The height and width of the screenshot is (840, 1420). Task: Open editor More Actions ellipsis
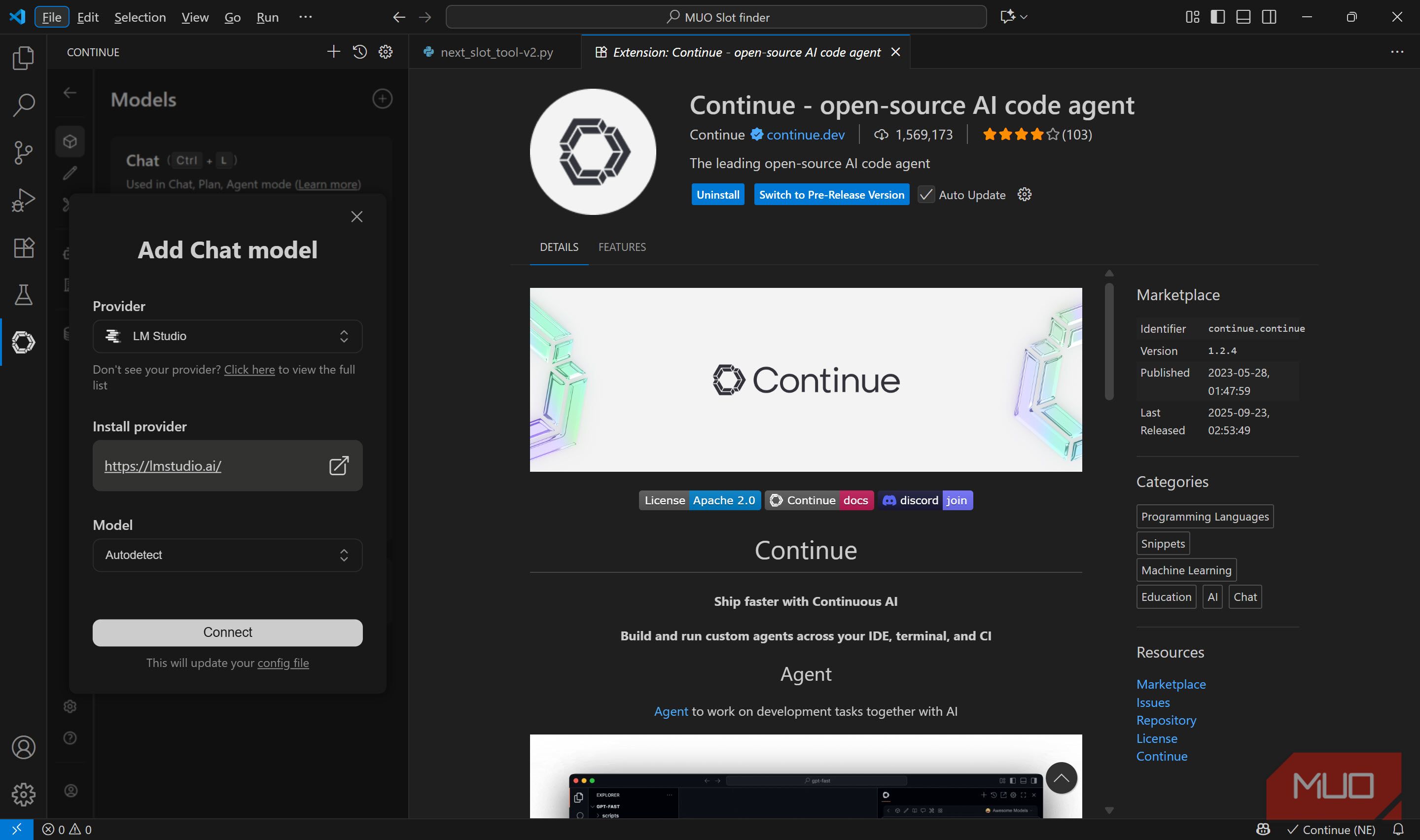pos(1397,52)
